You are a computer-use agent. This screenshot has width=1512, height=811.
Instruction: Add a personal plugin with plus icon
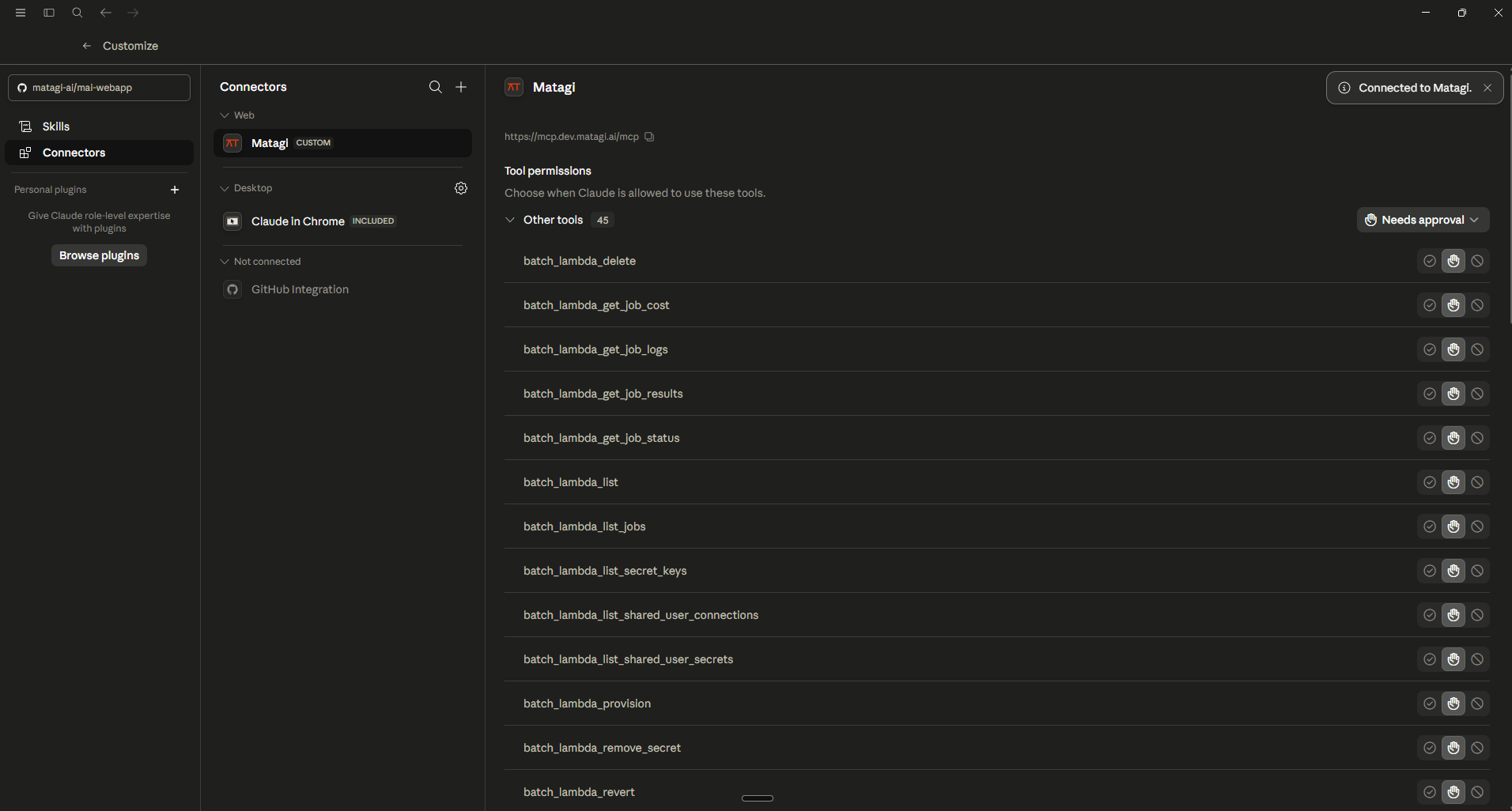click(x=175, y=190)
